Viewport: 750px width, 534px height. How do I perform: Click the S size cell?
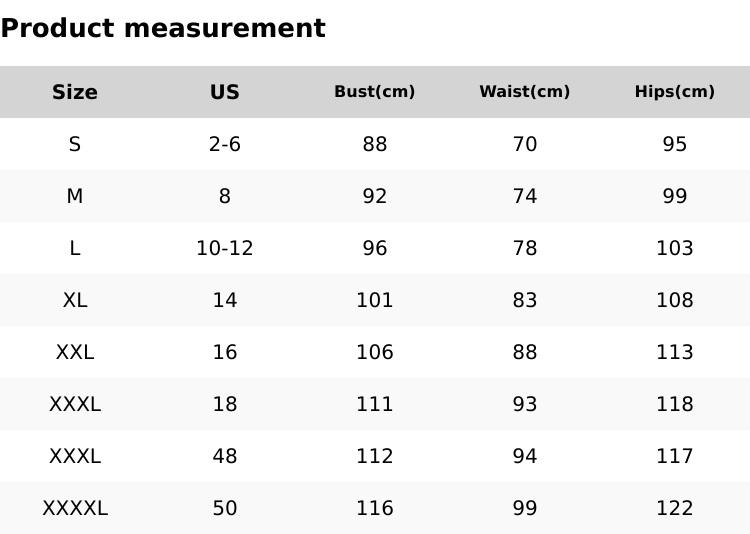point(75,144)
